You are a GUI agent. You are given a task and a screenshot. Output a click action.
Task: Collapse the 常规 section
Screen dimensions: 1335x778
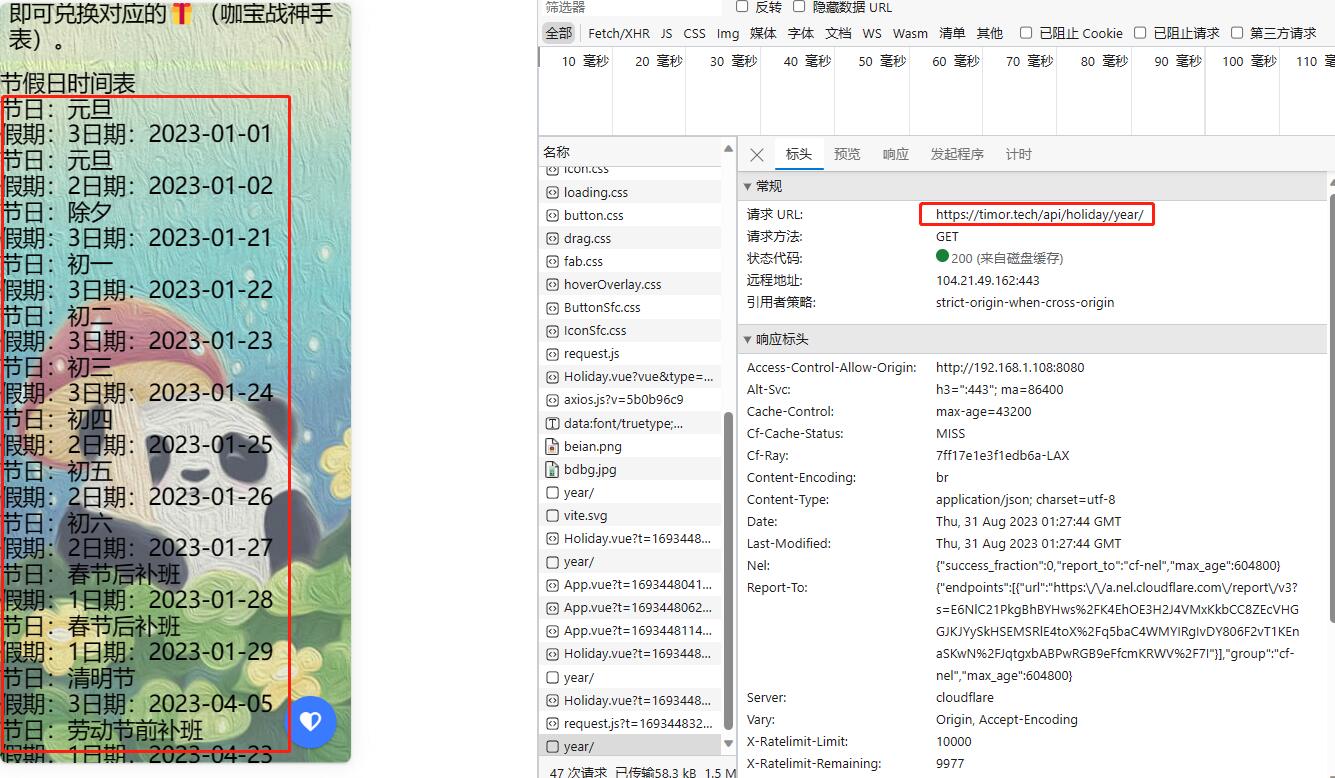point(748,186)
